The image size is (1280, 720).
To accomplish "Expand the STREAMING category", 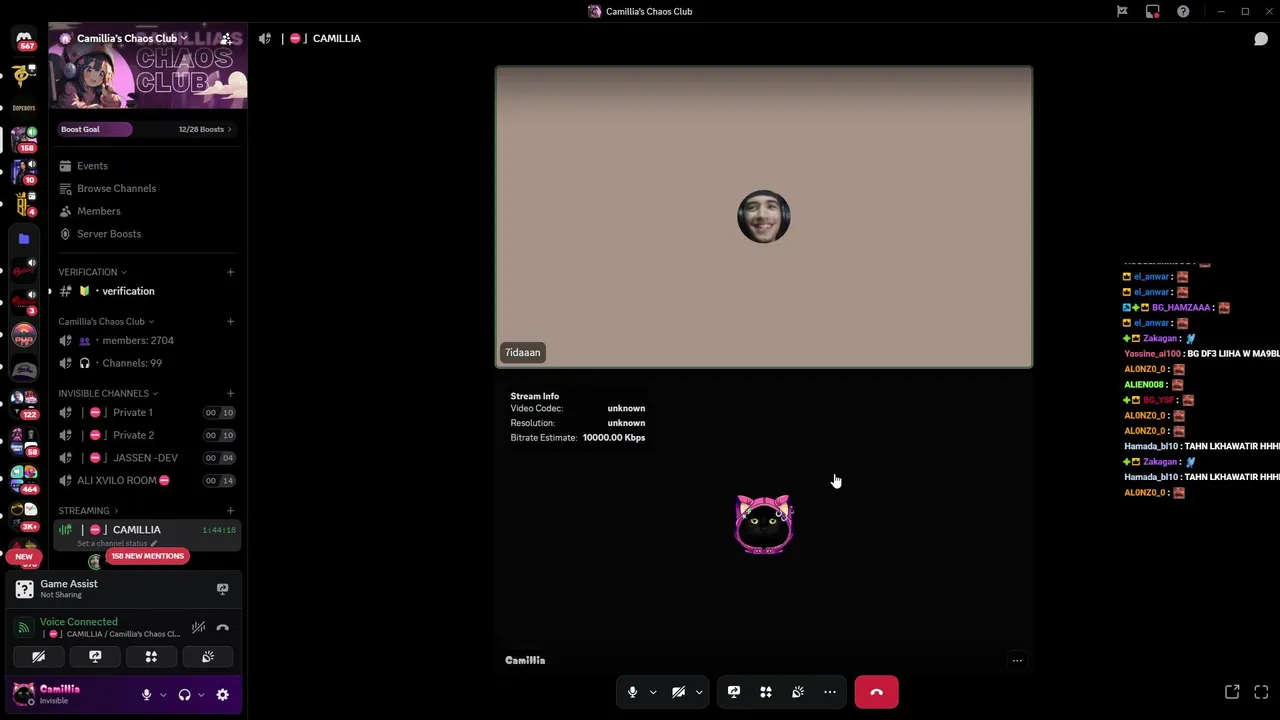I will (x=88, y=511).
